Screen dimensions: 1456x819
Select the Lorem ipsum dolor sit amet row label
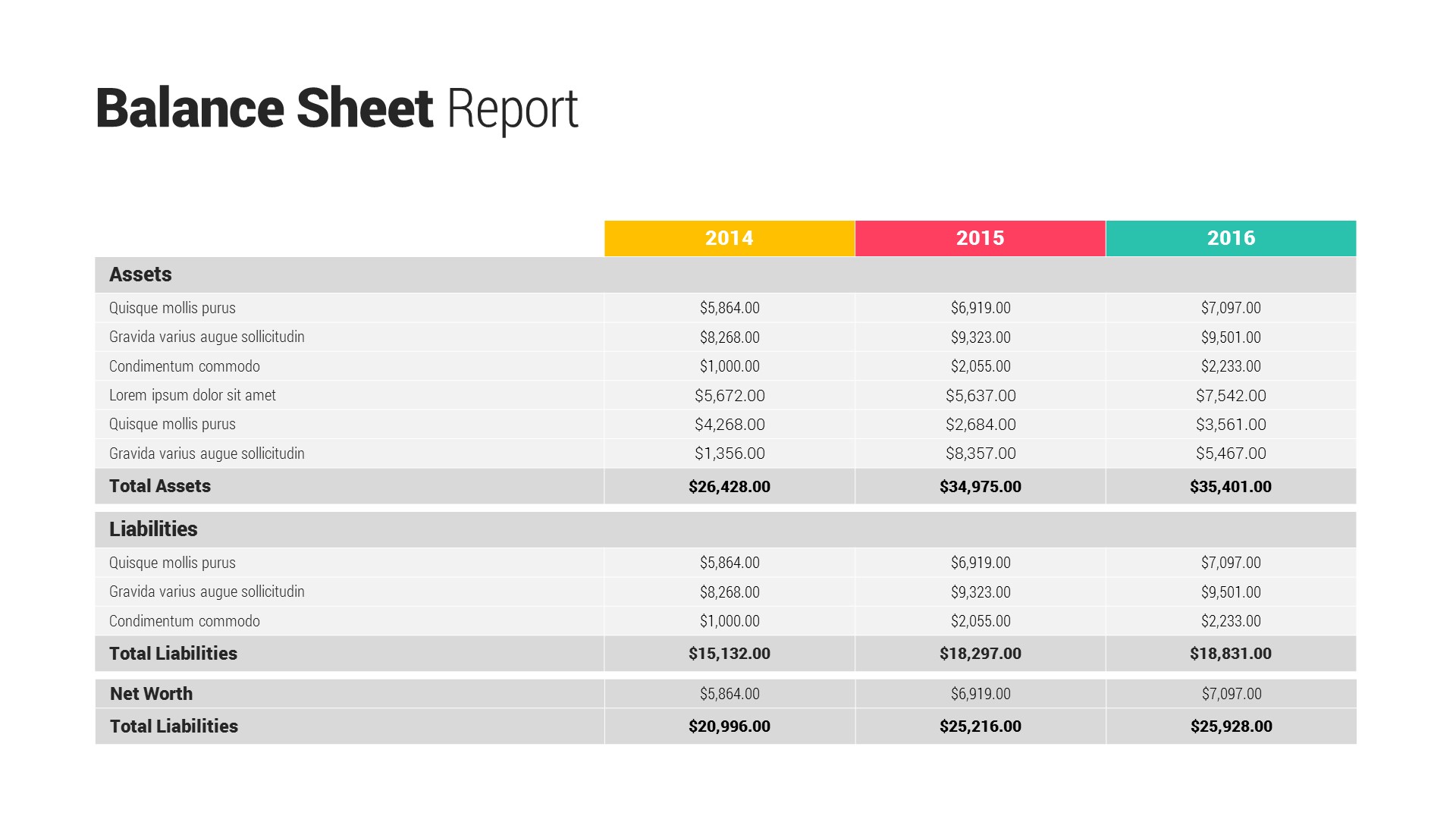(193, 395)
